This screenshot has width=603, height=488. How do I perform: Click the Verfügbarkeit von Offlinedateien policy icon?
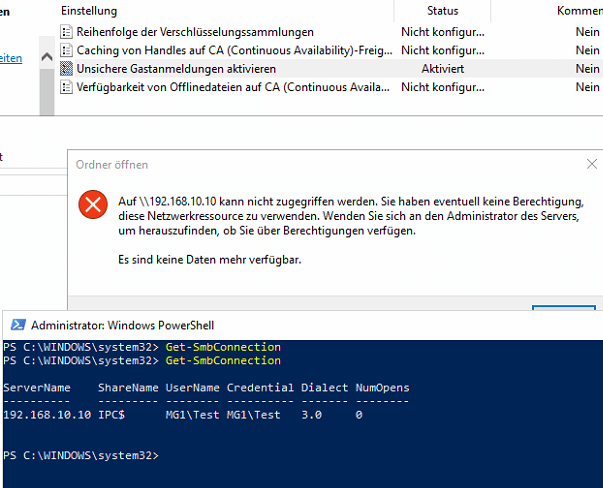(67, 87)
